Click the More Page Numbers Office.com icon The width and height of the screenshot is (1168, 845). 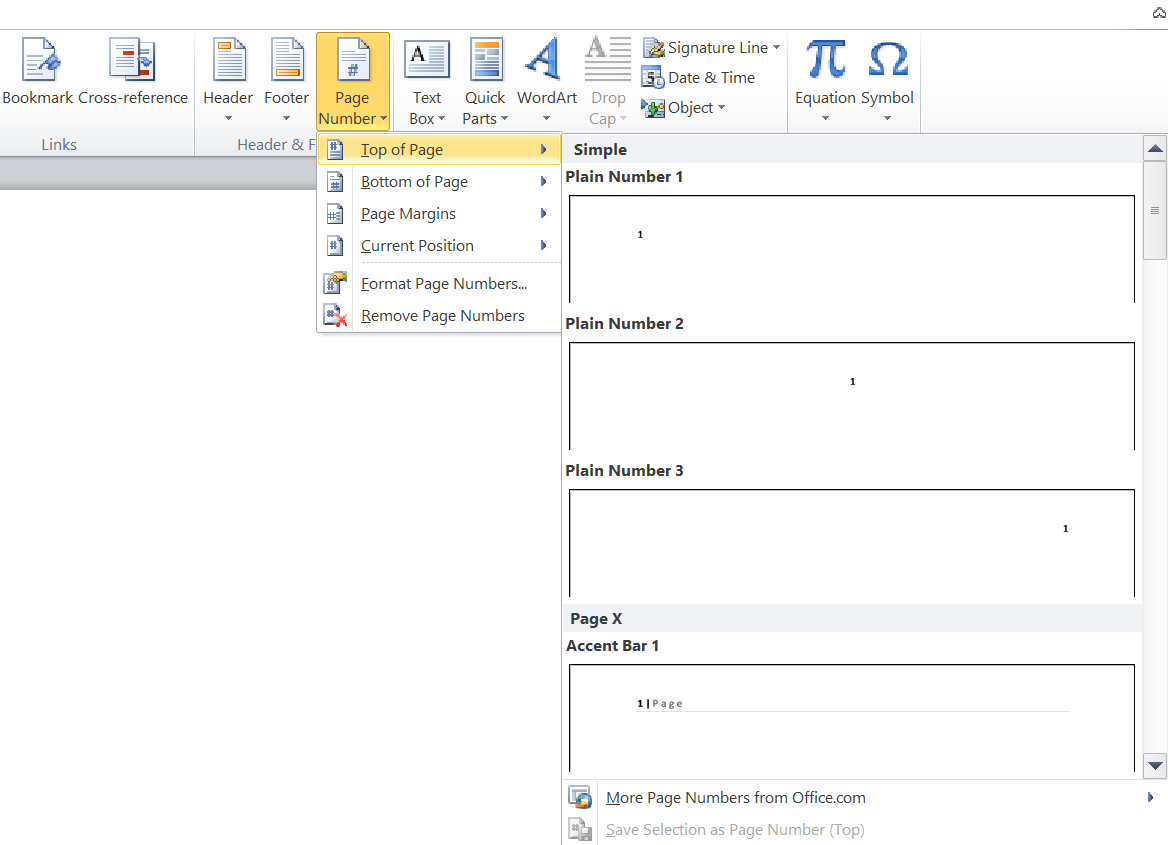580,797
